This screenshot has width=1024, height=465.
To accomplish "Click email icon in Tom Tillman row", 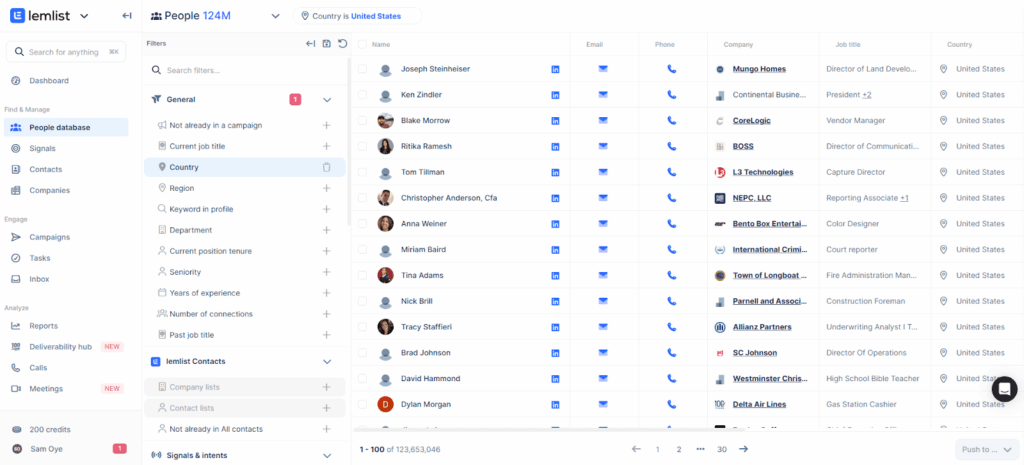I will click(x=603, y=172).
